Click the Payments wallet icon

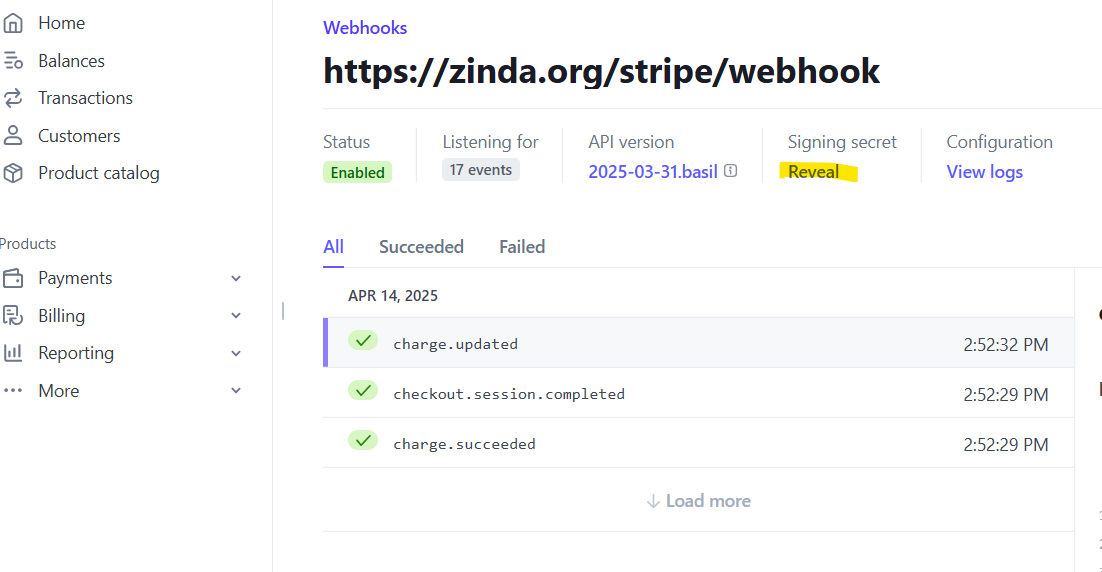pos(13,278)
